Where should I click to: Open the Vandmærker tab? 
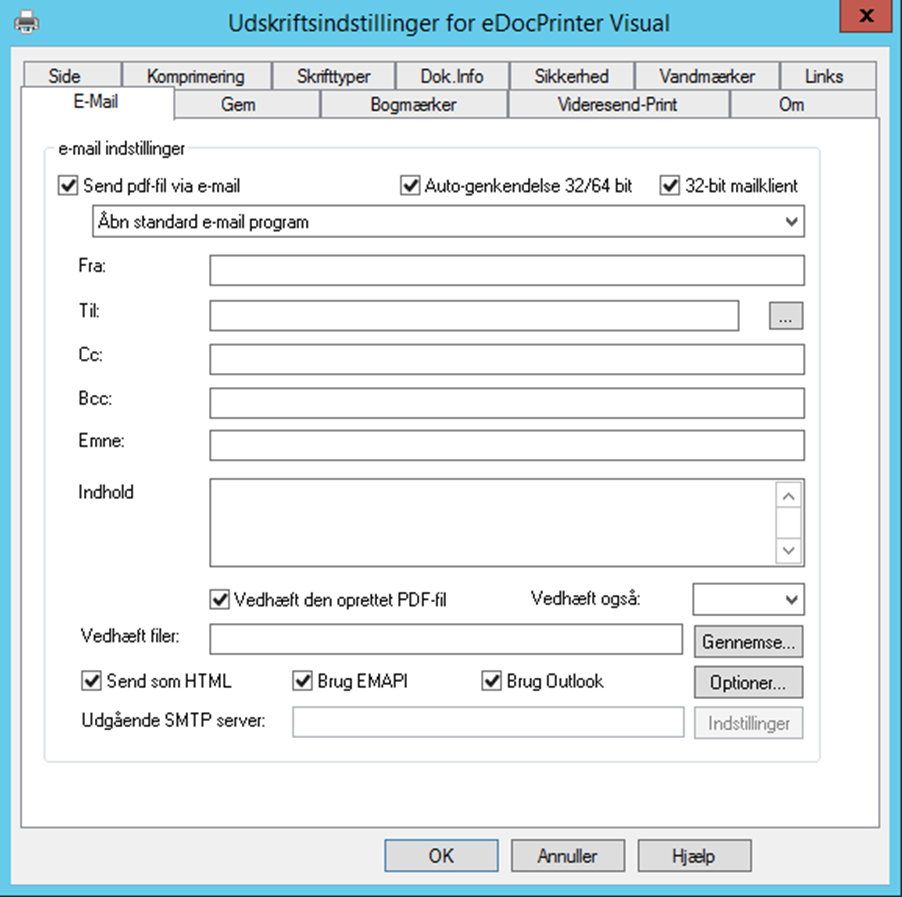tap(706, 76)
